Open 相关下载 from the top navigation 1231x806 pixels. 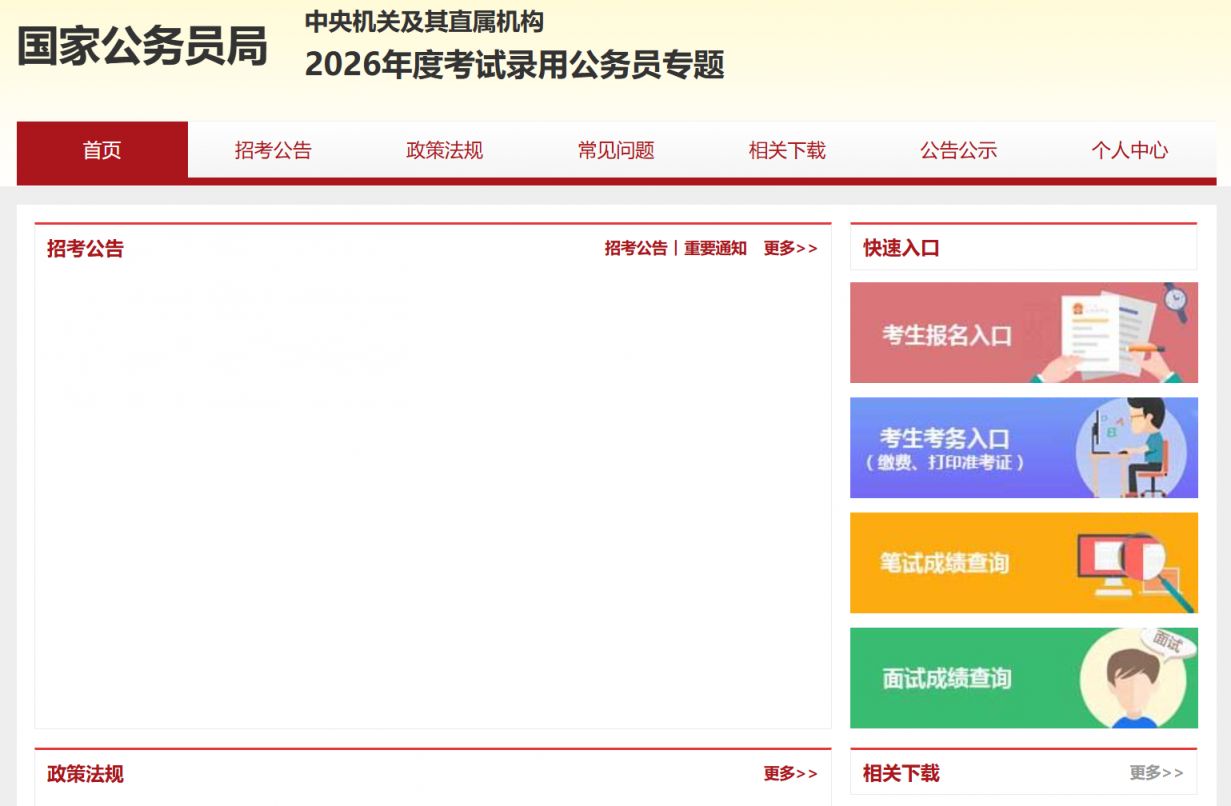click(x=787, y=151)
